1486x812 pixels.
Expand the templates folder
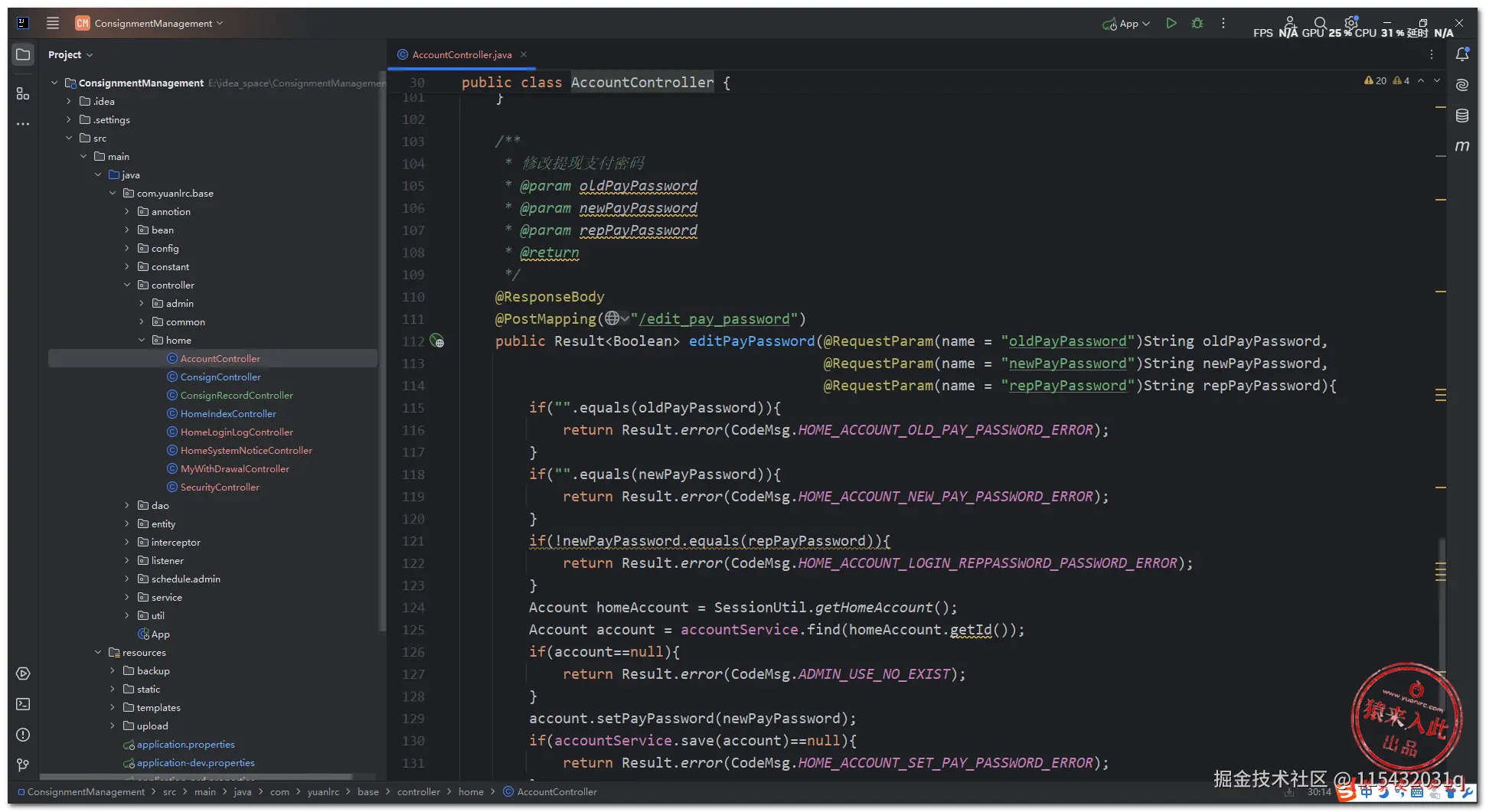tap(113, 707)
